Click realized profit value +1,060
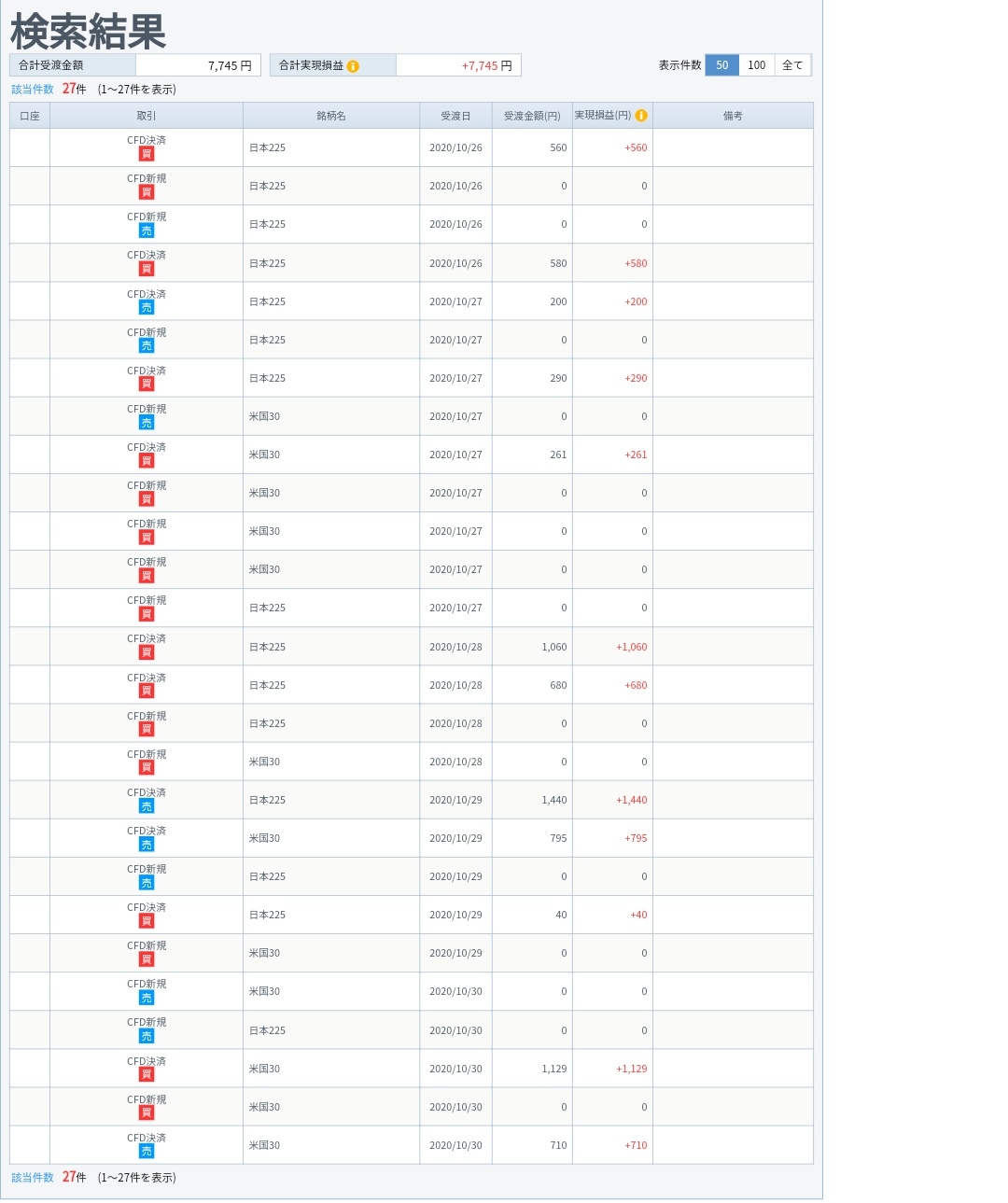This screenshot has height=1203, width=1008. [632, 647]
